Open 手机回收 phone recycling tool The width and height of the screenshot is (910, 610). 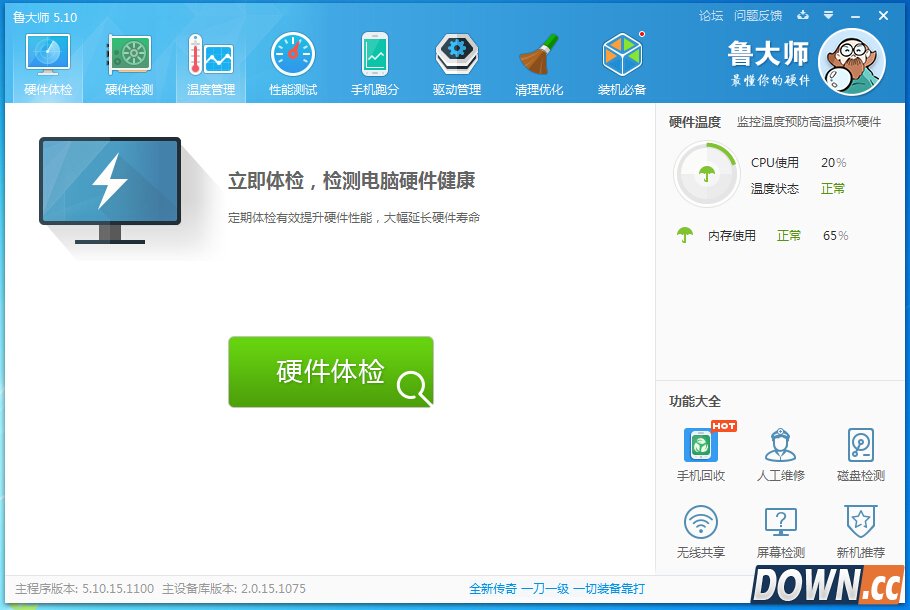[701, 454]
